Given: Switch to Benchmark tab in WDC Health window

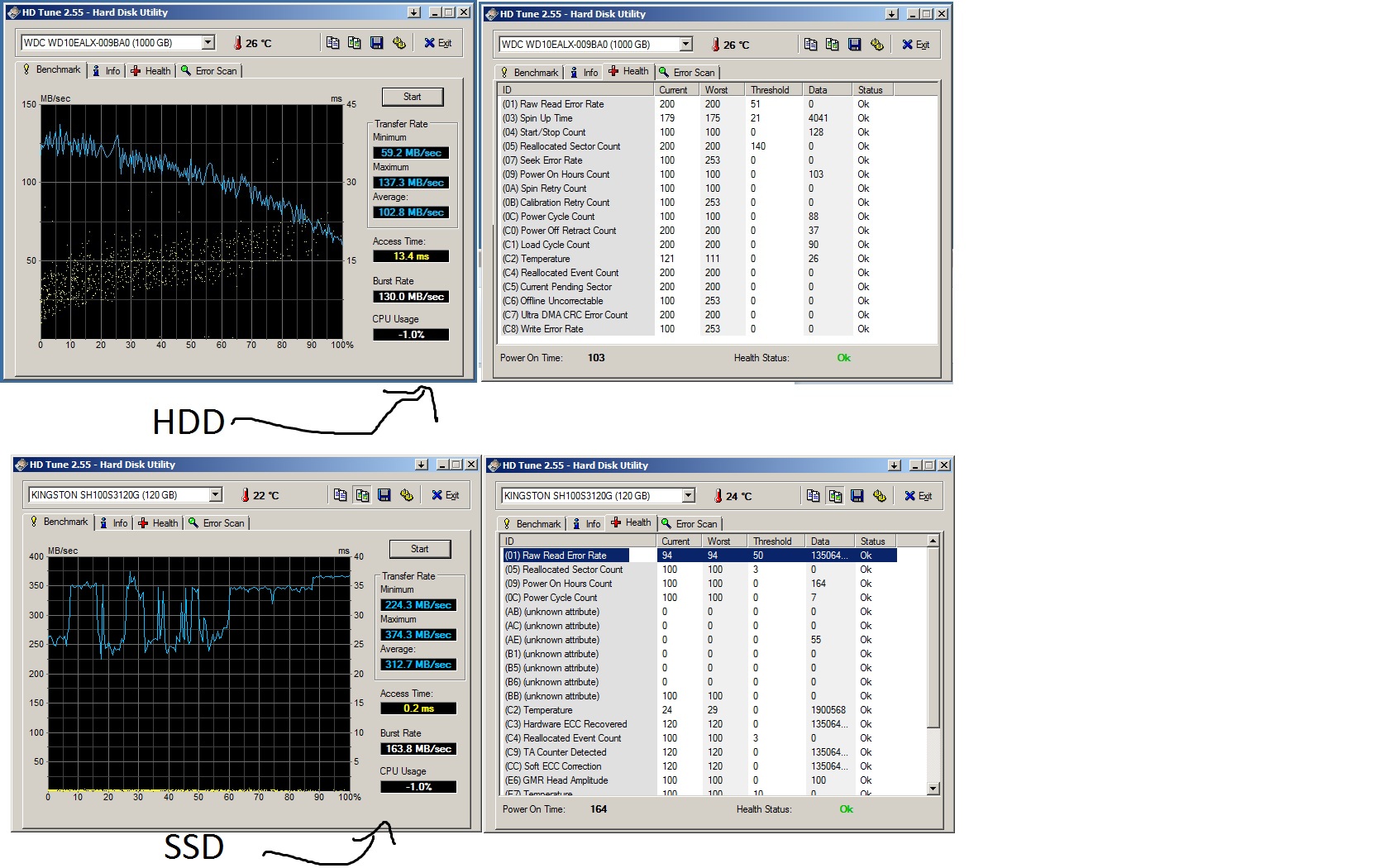Looking at the screenshot, I should (x=529, y=73).
